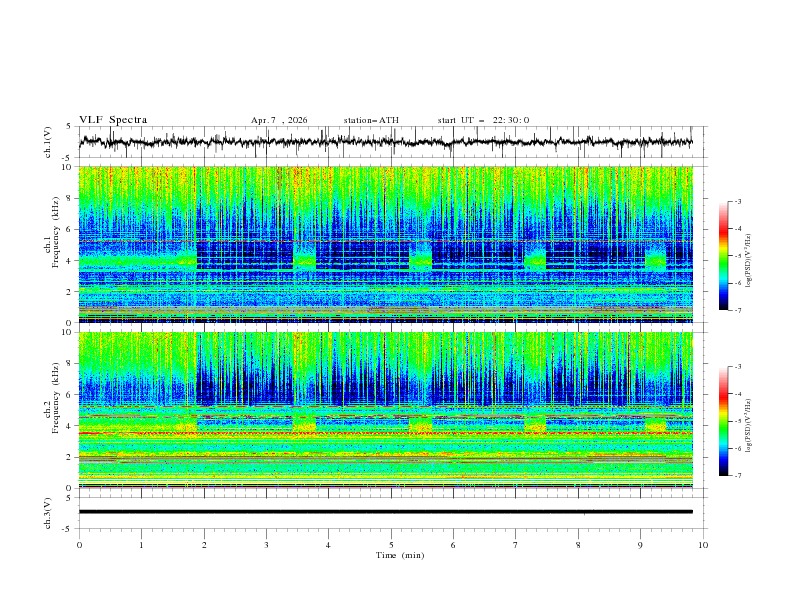Screen dimensions: 792x612
Task: Click the upper PSD color scale bar
Action: coord(723,255)
